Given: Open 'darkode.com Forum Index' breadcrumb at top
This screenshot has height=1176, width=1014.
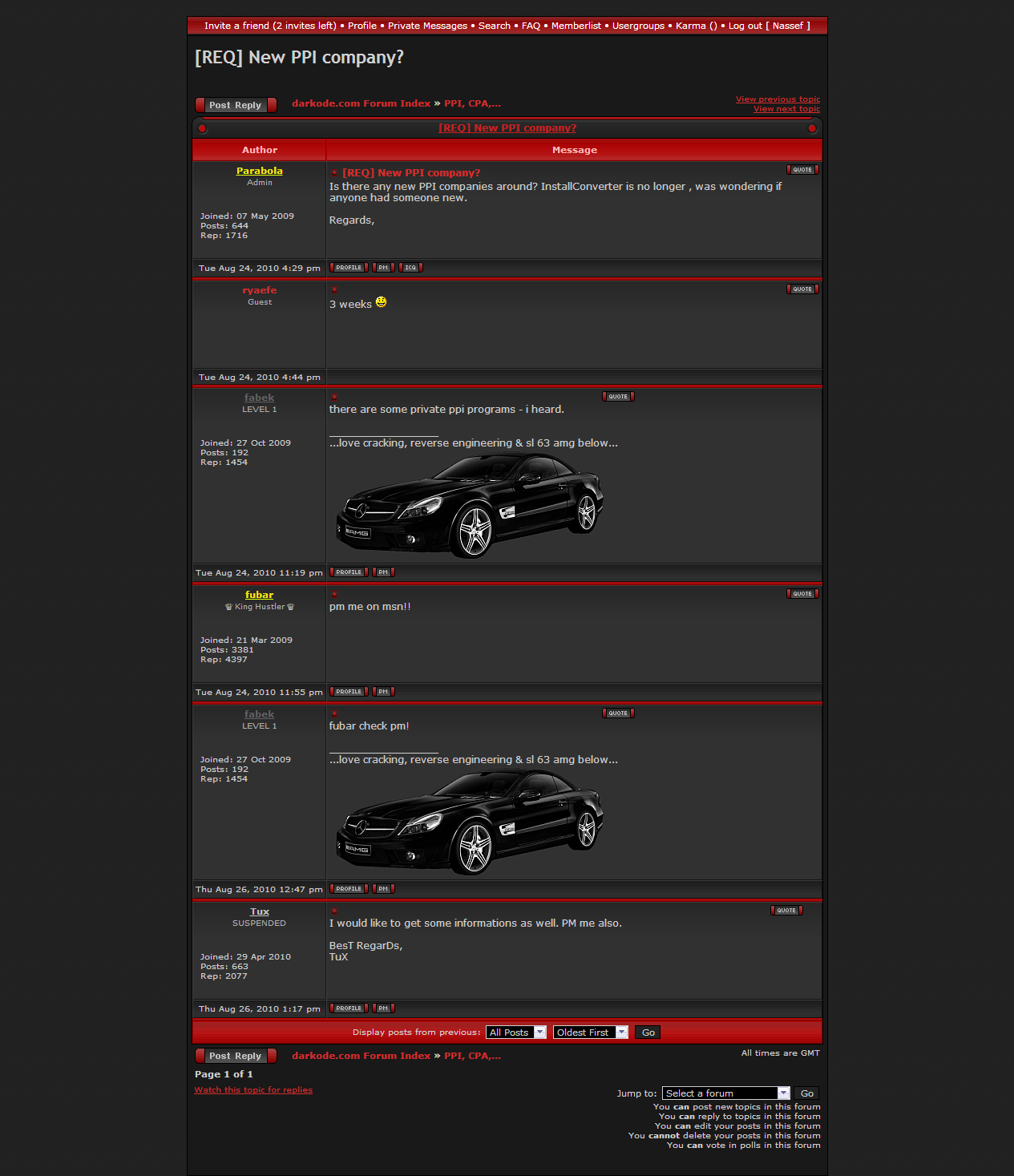Looking at the screenshot, I should point(361,103).
